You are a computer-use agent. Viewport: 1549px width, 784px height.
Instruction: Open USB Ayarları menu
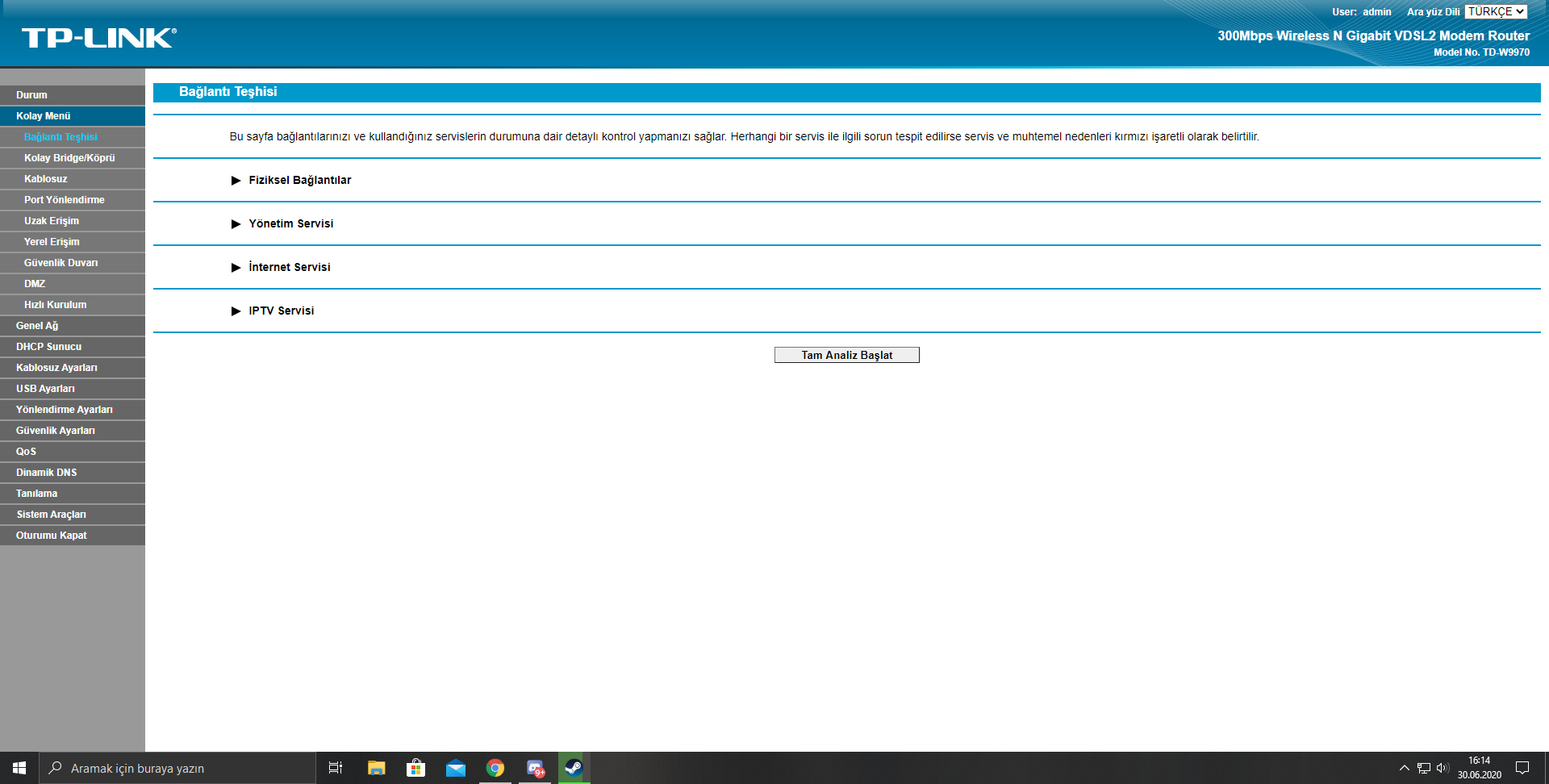click(x=73, y=389)
